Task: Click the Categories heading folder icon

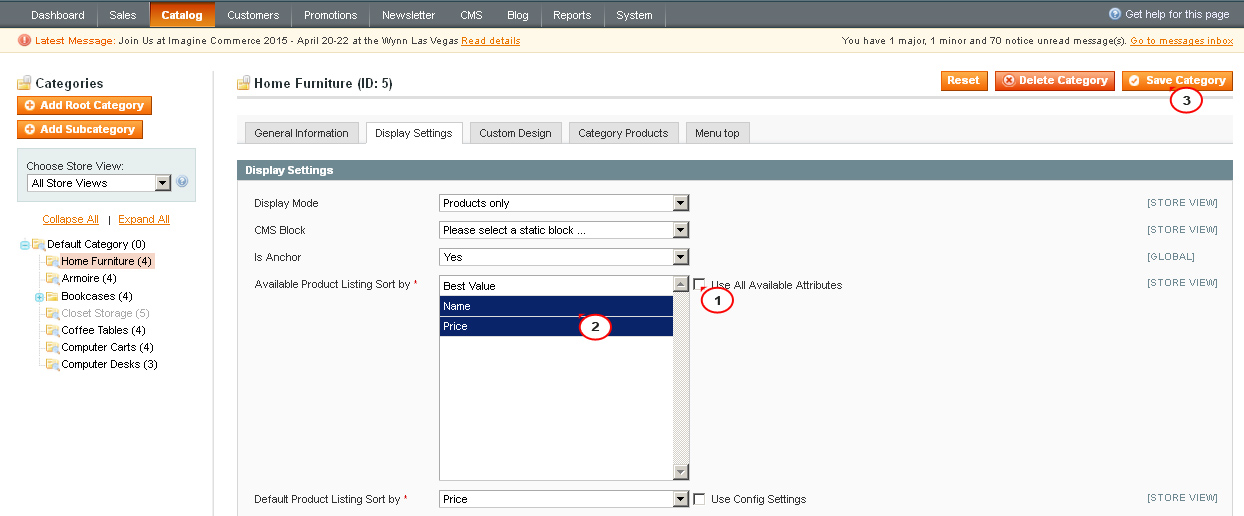Action: (x=24, y=83)
